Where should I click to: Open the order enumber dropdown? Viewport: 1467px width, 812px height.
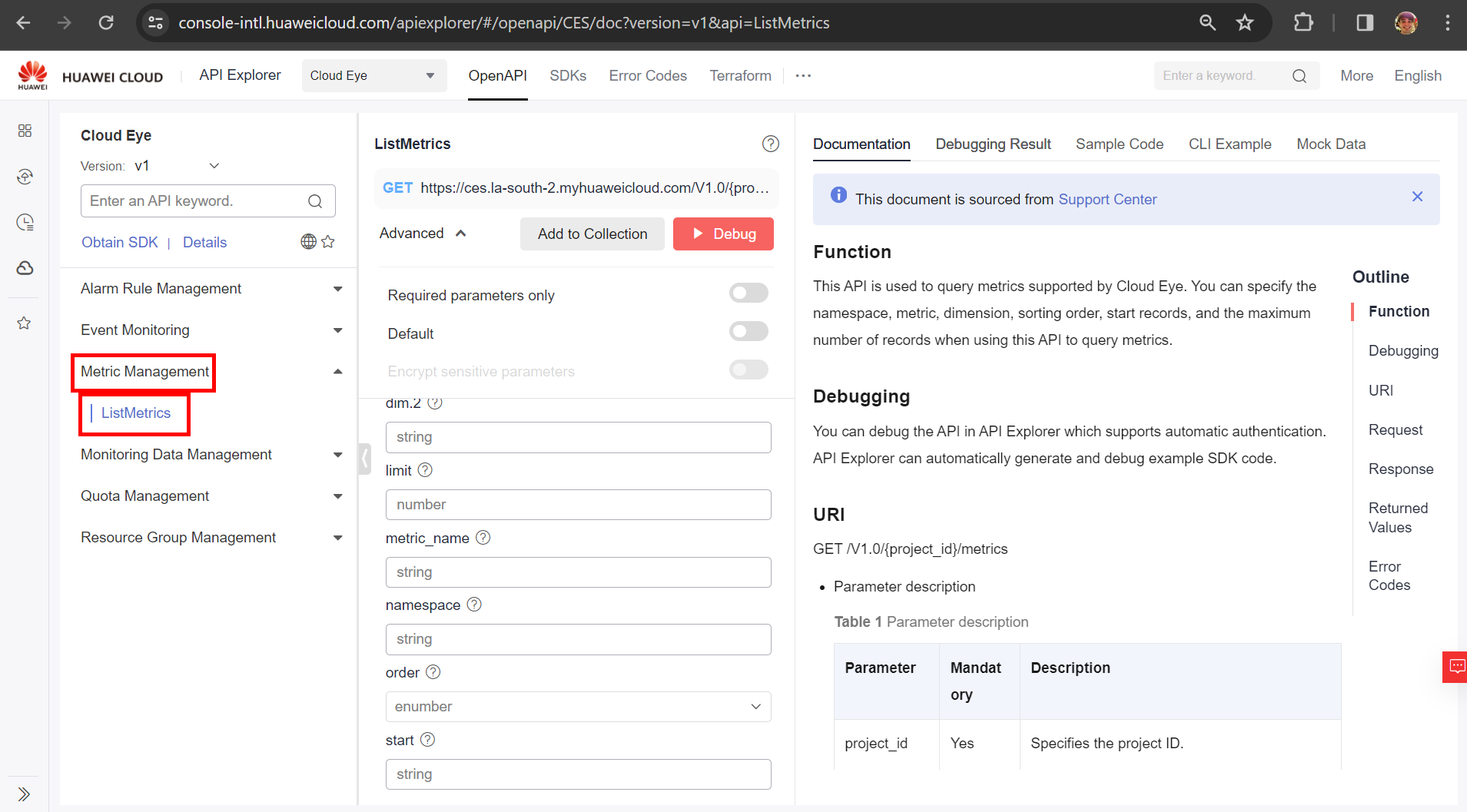pos(578,707)
